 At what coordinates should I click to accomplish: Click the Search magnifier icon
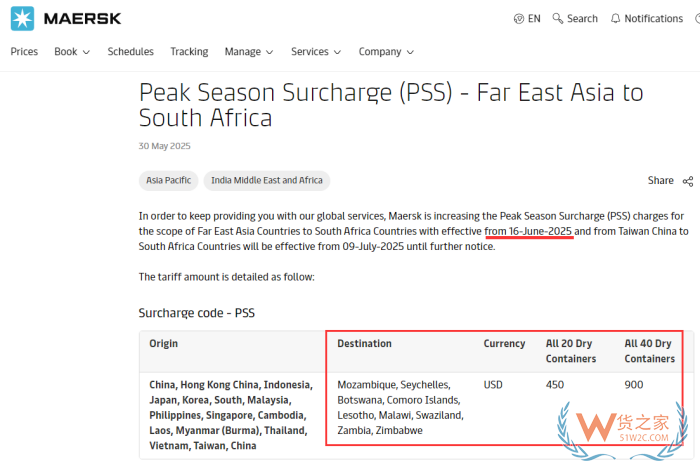click(x=557, y=18)
